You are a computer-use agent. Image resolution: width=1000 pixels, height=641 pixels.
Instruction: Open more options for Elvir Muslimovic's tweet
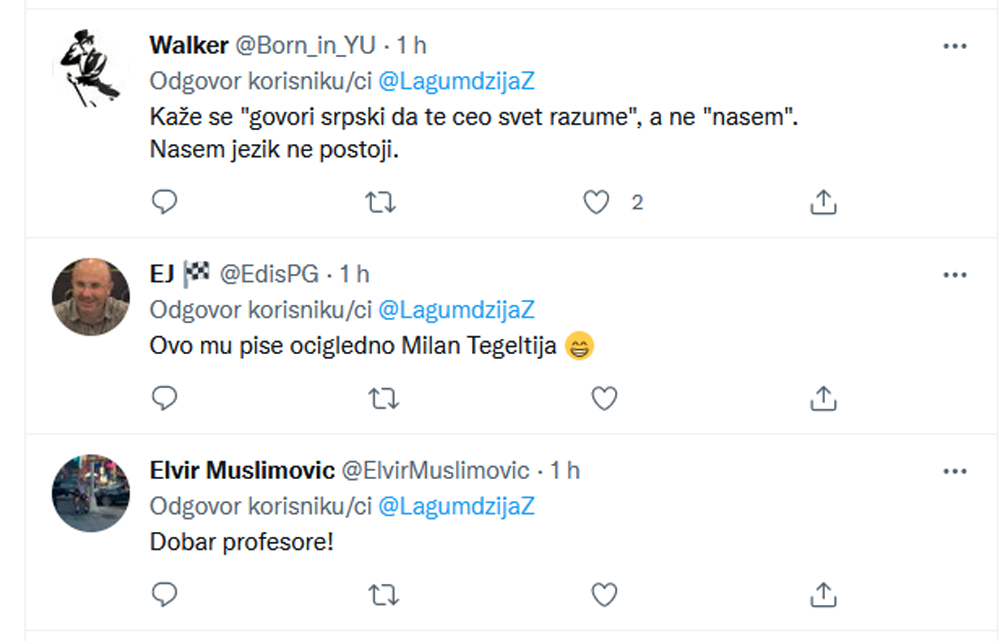coord(955,470)
